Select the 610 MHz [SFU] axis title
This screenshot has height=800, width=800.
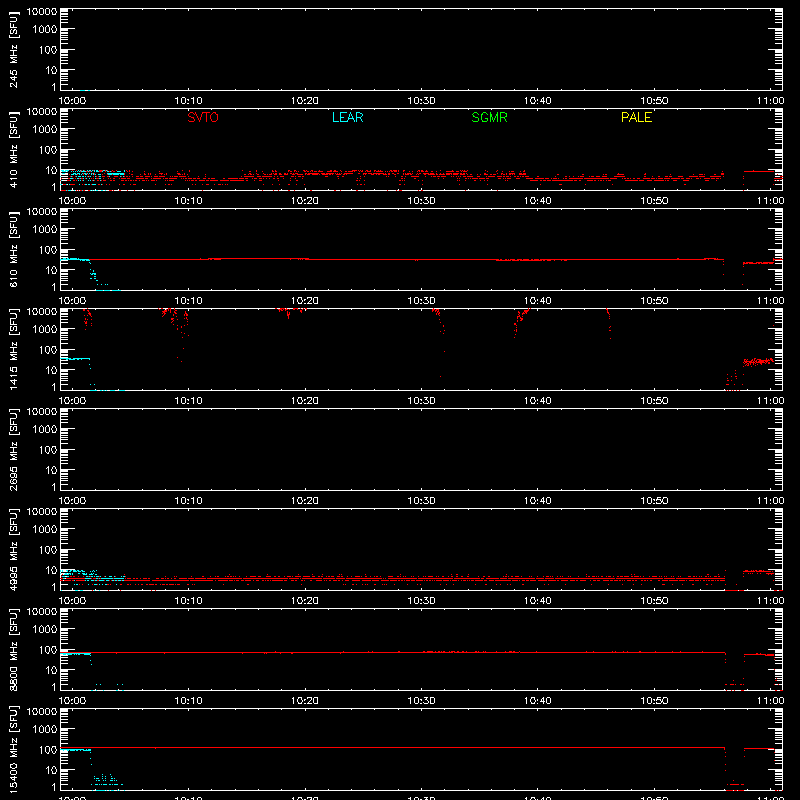pos(13,249)
